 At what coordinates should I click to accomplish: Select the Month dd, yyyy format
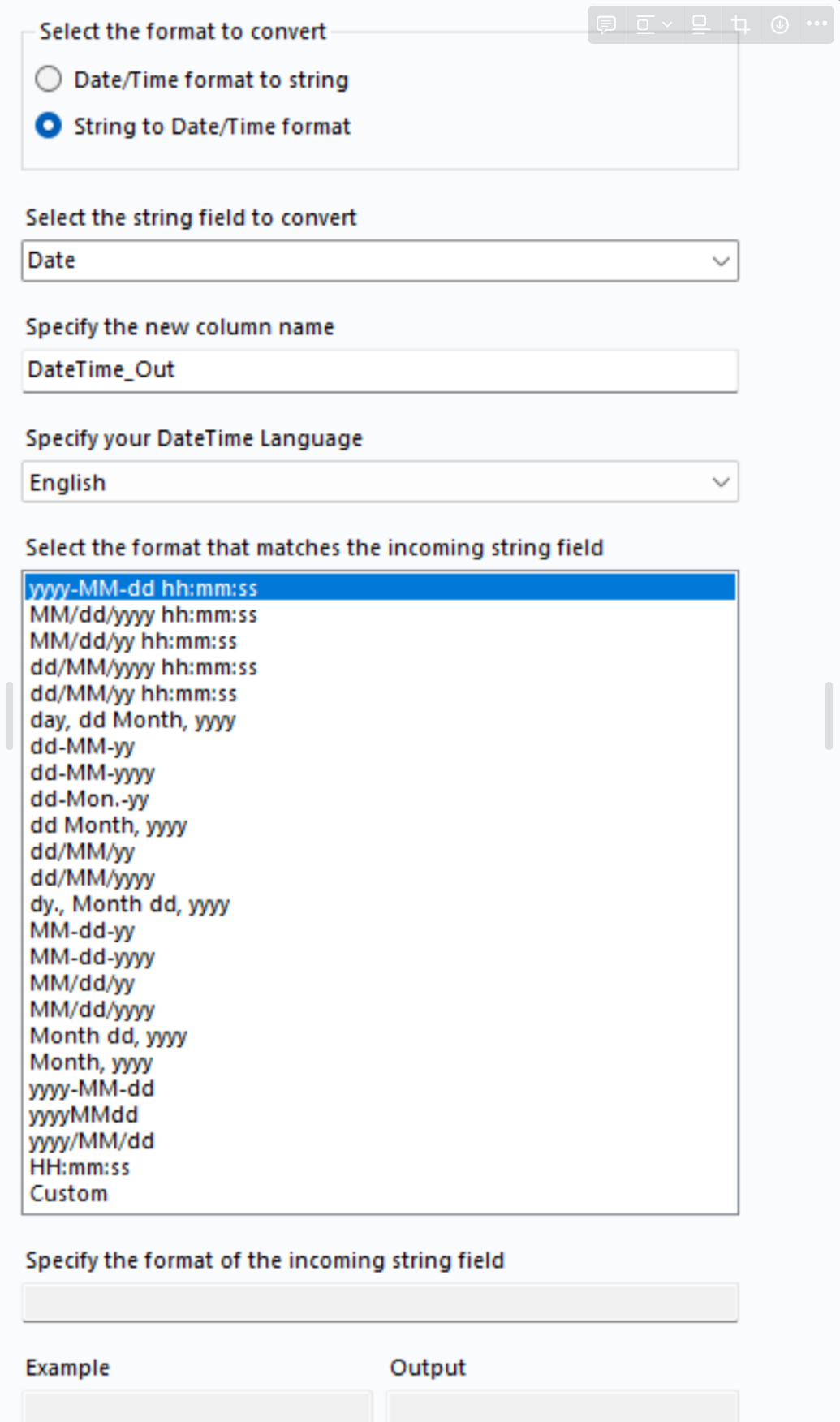(108, 1036)
